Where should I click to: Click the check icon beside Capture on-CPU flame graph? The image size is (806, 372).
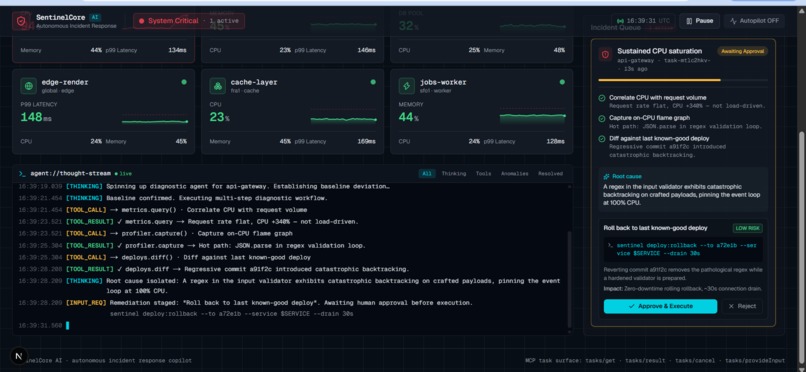click(602, 118)
